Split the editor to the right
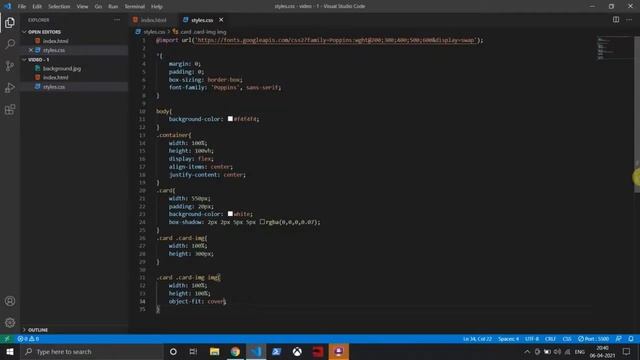Image resolution: width=640 pixels, height=360 pixels. click(616, 20)
